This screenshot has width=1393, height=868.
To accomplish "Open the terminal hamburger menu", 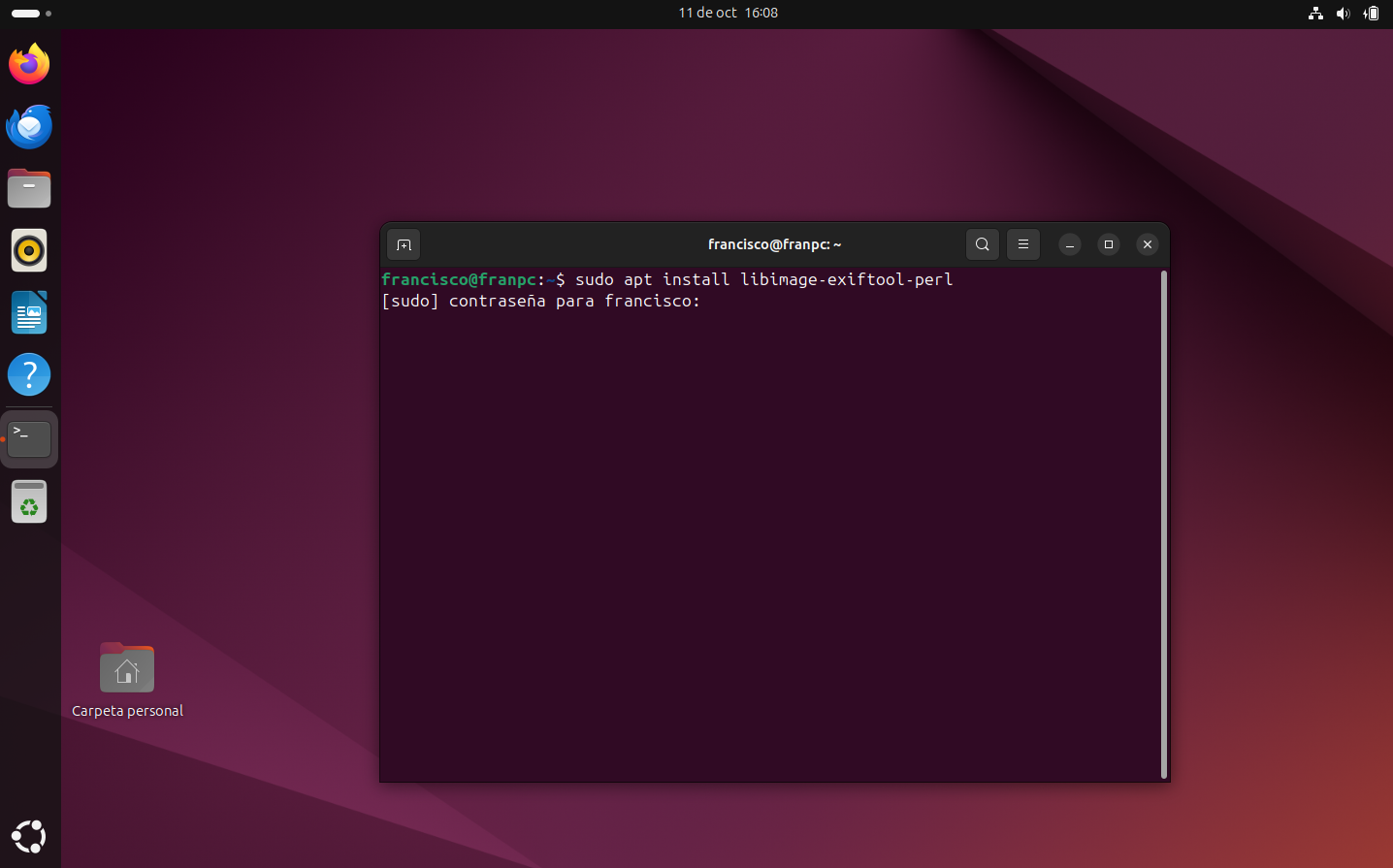I will tap(1023, 244).
